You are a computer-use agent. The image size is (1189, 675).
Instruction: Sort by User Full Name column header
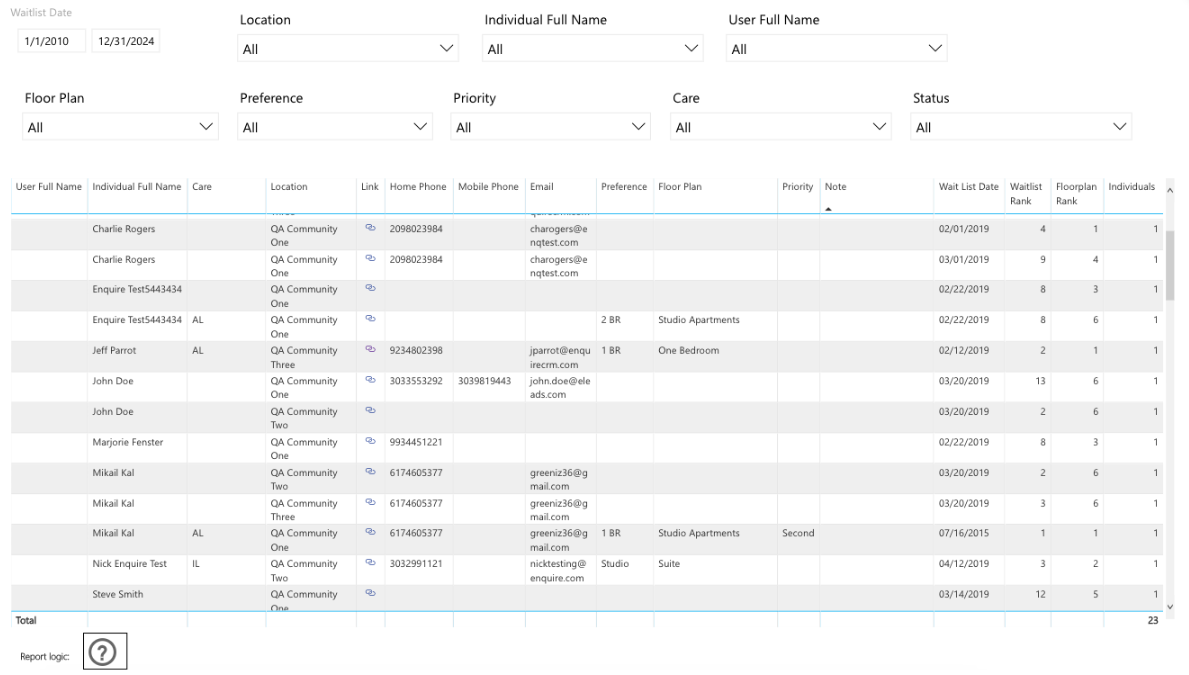49,187
